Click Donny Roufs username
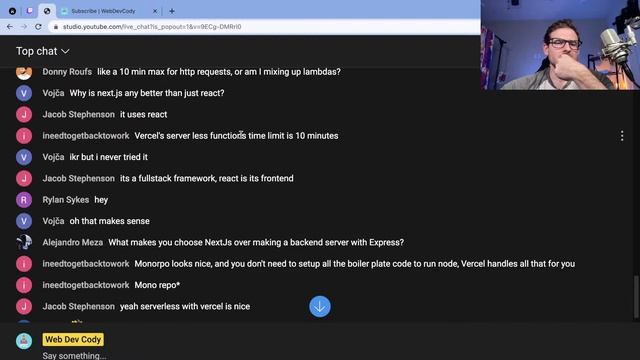 (x=67, y=72)
